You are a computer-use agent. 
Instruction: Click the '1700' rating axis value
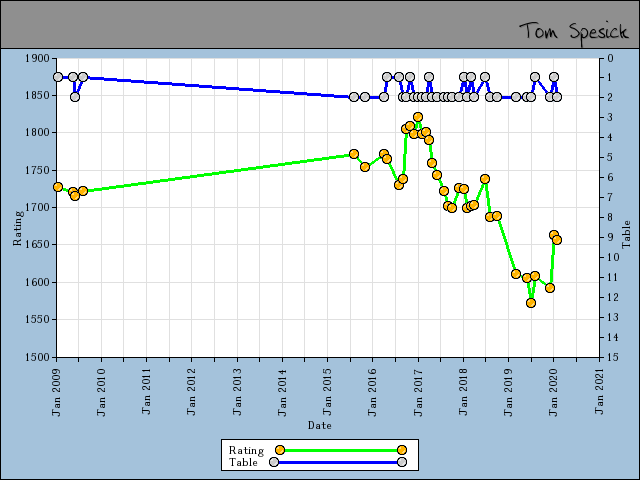pos(37,208)
